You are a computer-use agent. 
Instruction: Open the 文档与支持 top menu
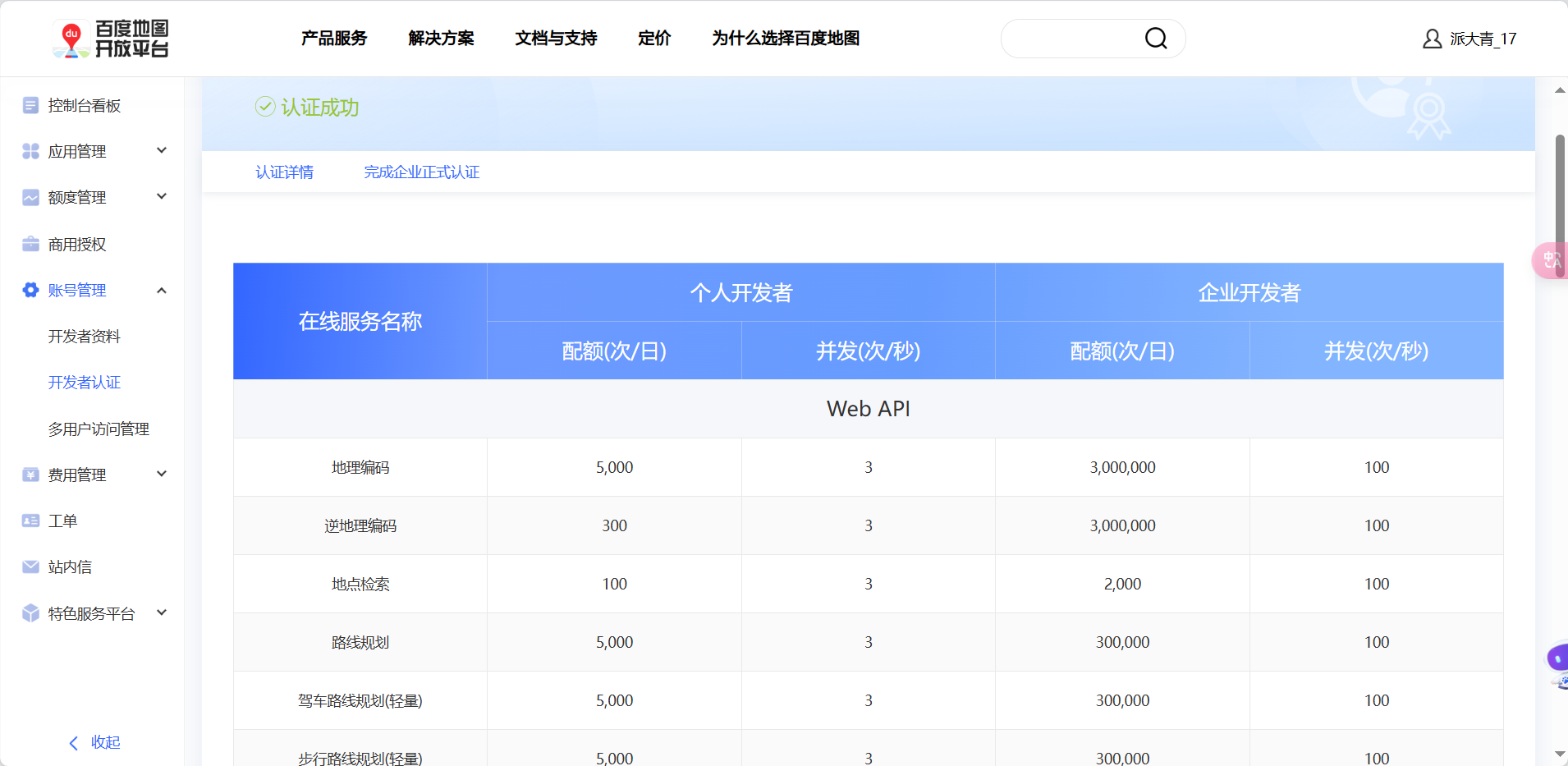click(556, 39)
